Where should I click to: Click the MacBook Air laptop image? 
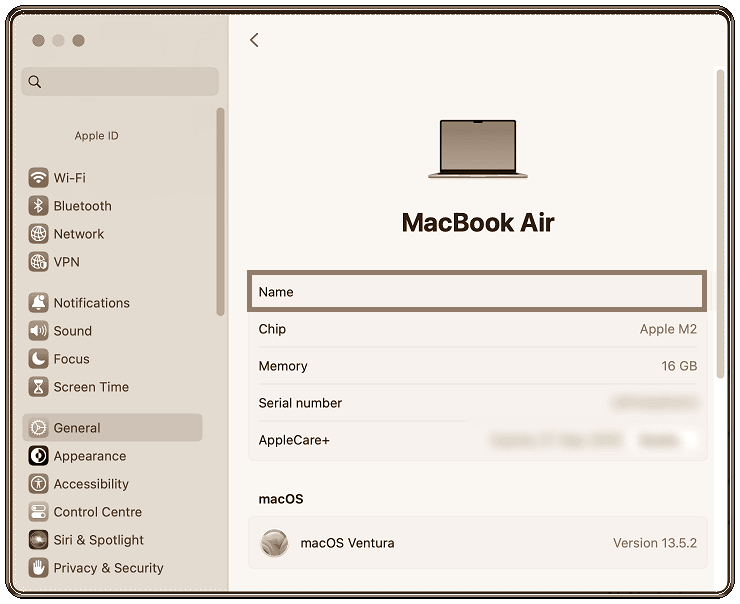(478, 149)
